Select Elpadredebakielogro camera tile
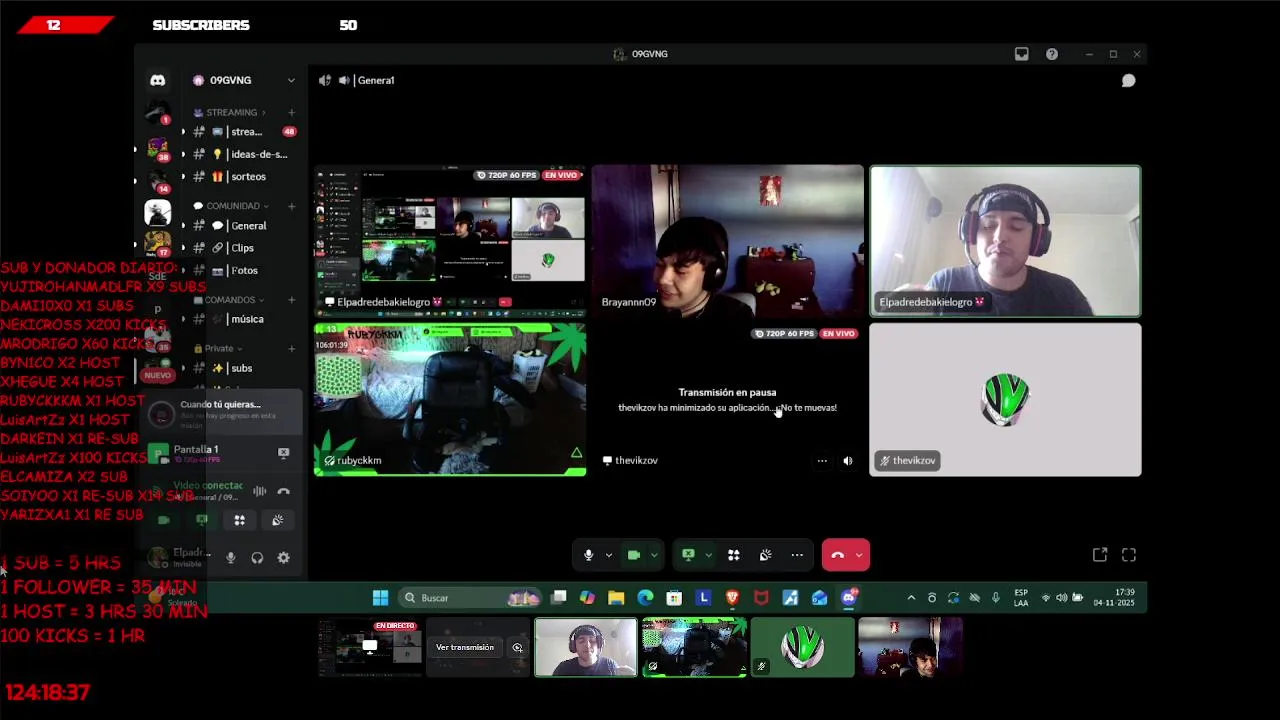This screenshot has width=1280, height=720. pyautogui.click(x=1005, y=241)
